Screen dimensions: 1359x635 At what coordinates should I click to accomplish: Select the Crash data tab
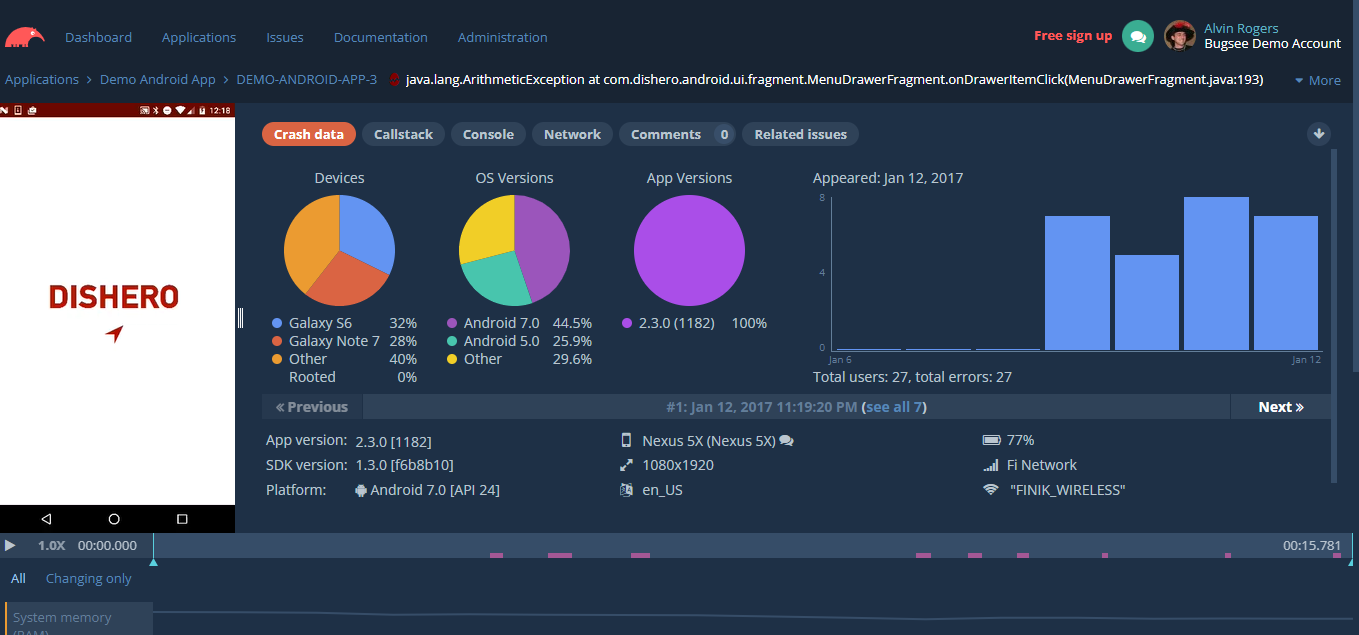point(309,133)
